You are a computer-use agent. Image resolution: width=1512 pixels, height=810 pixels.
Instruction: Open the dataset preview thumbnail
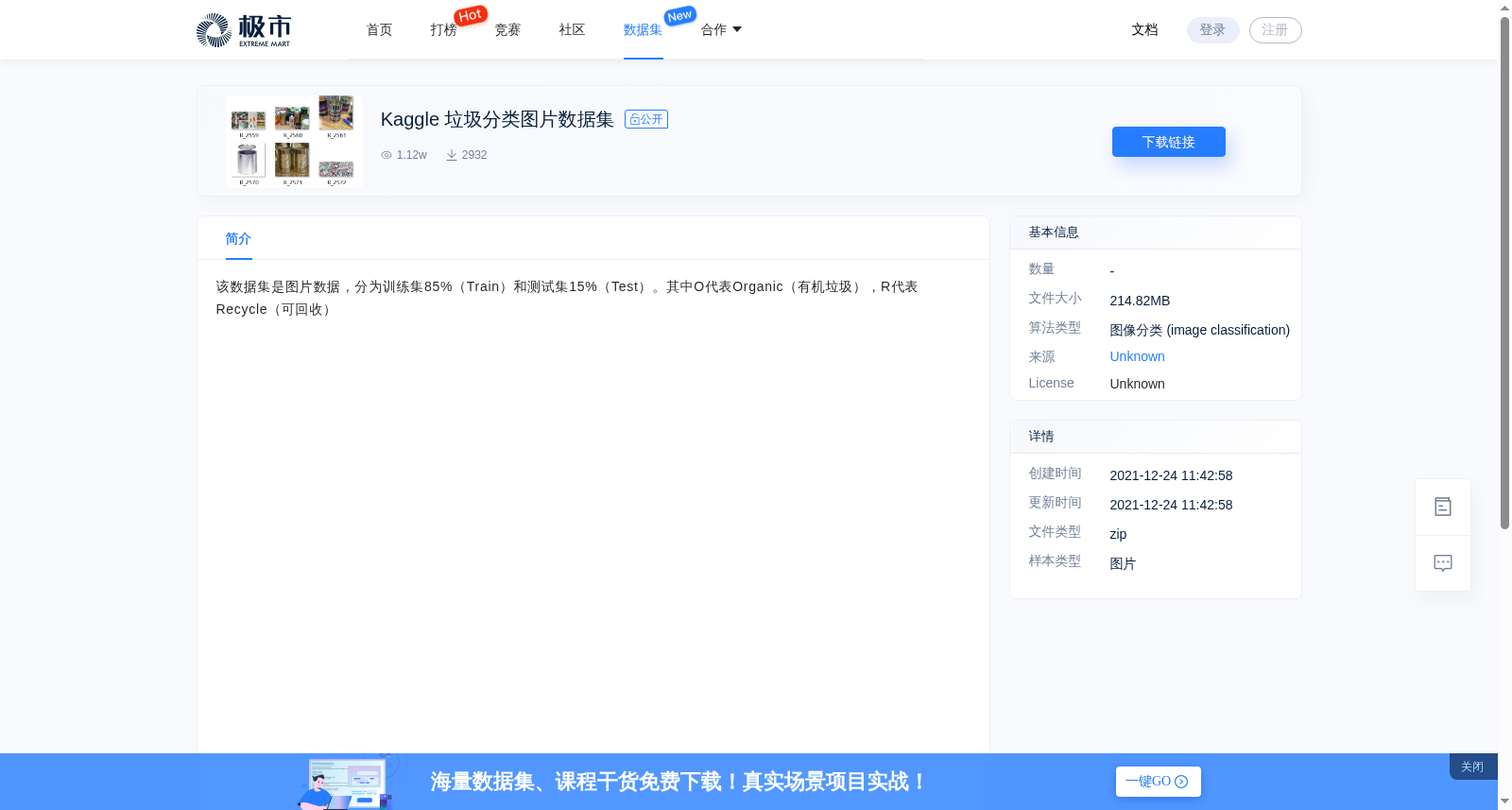(x=293, y=141)
